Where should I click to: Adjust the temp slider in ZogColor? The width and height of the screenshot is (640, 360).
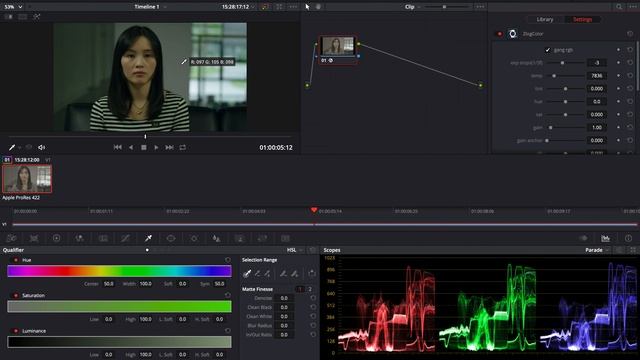tap(565, 76)
